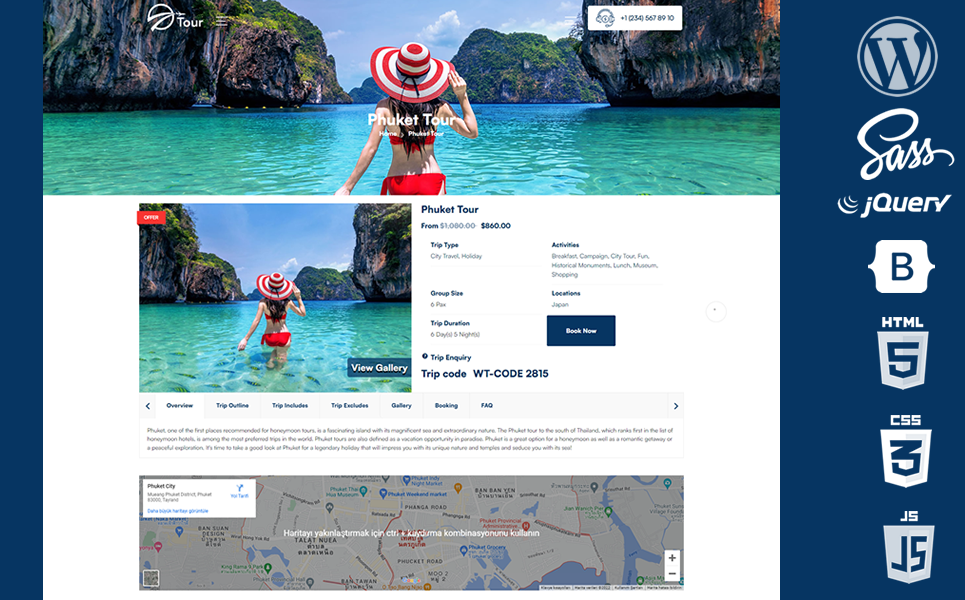Click the Sass logo
The width and height of the screenshot is (965, 600).
tap(897, 145)
